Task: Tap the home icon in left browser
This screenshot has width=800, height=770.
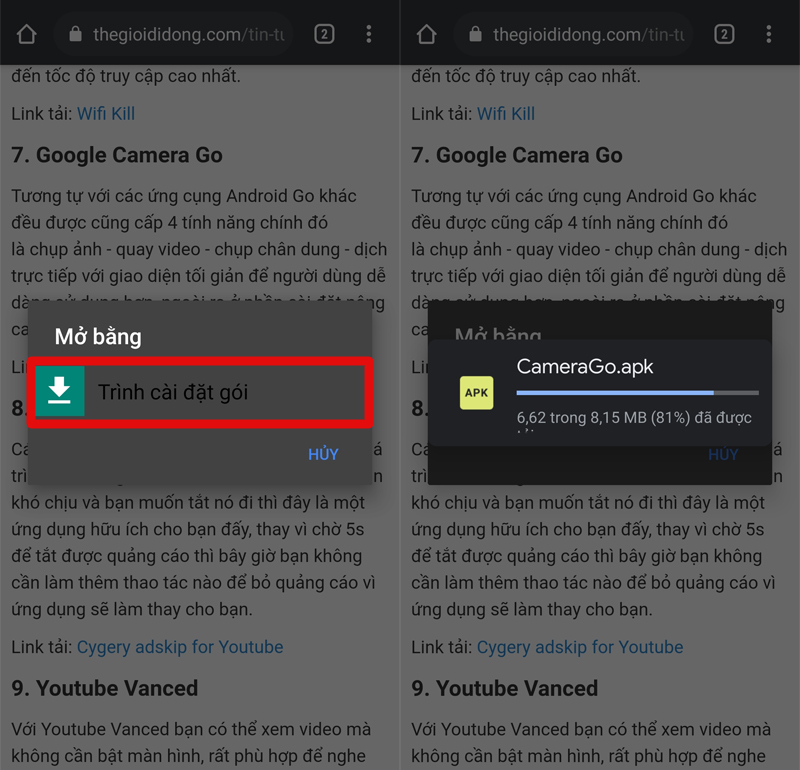Action: click(27, 35)
